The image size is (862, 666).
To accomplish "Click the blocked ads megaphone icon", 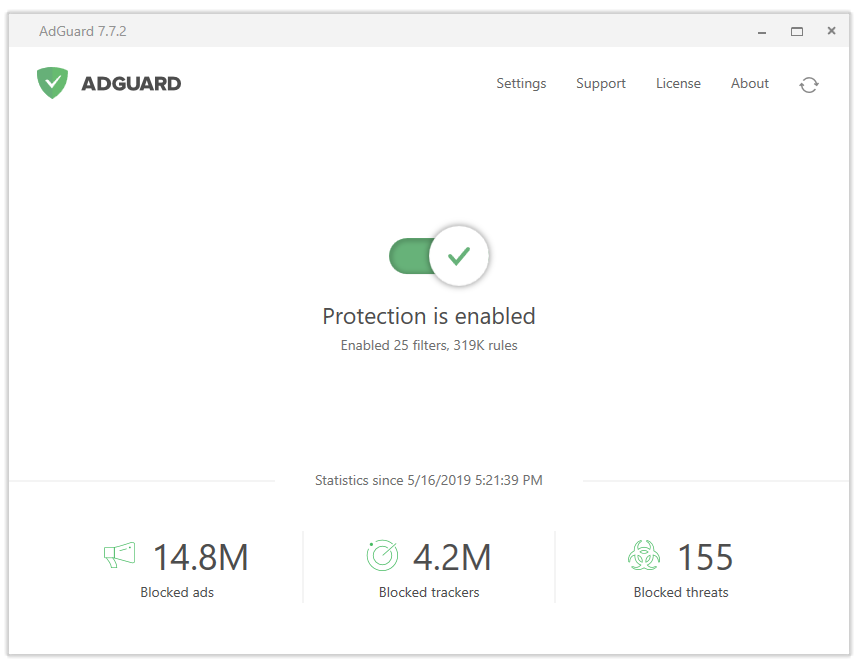I will point(119,555).
